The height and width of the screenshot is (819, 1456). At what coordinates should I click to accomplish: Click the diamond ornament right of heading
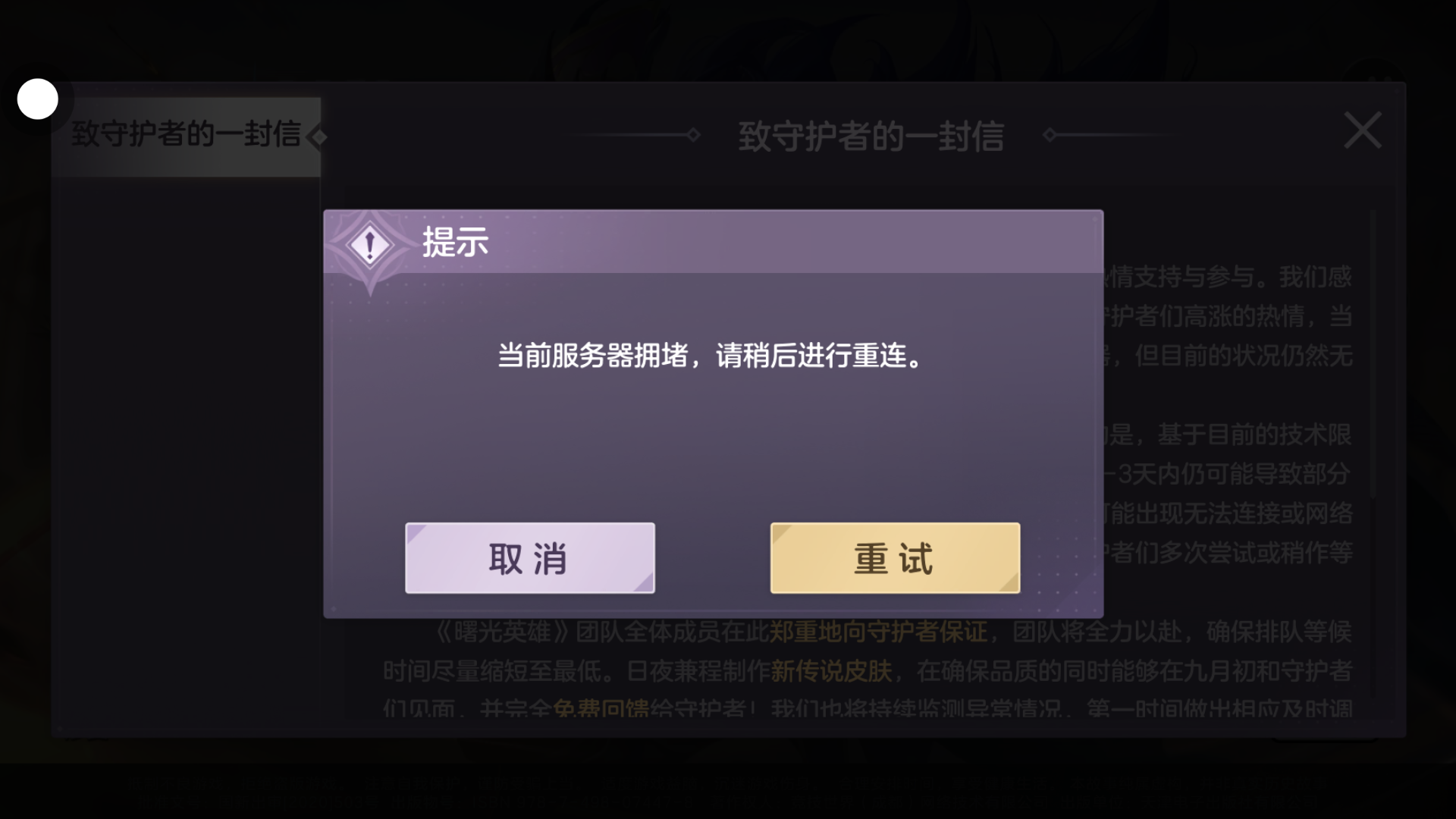pyautogui.click(x=1050, y=135)
